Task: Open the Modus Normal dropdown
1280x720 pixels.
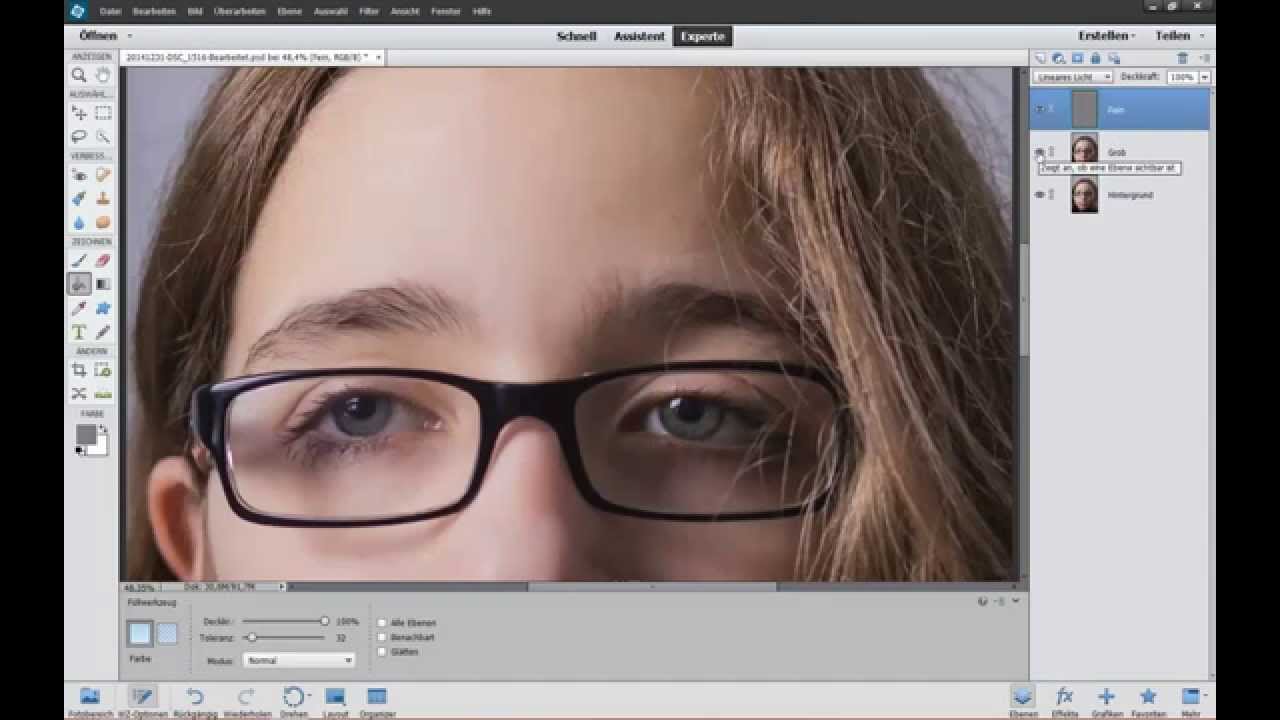Action: [x=298, y=660]
